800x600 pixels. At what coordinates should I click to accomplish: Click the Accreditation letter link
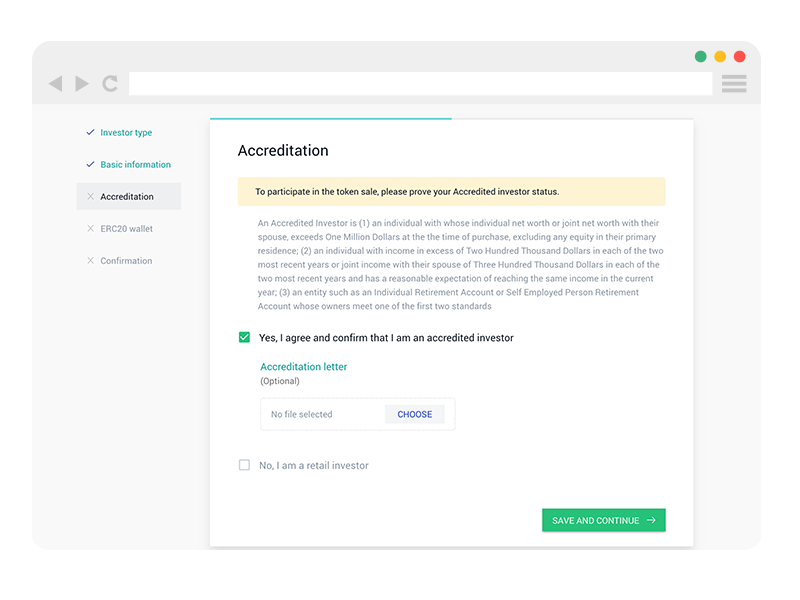[x=304, y=367]
